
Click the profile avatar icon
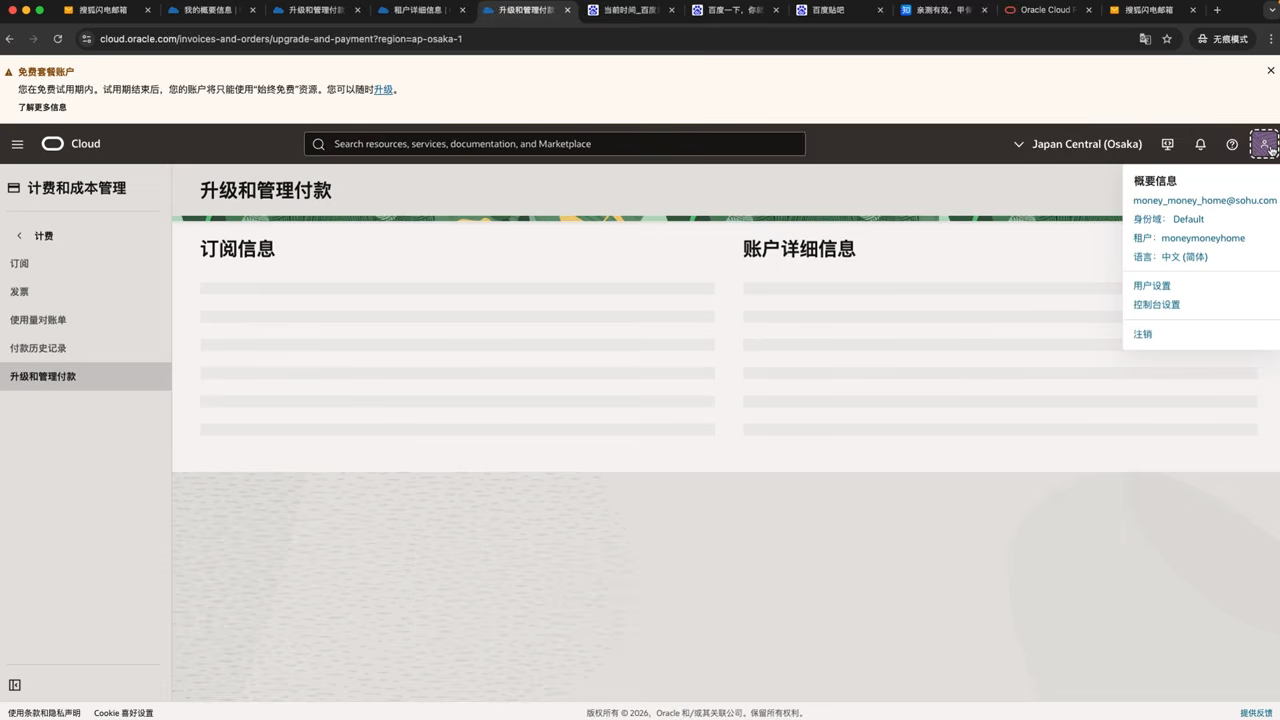(1264, 144)
